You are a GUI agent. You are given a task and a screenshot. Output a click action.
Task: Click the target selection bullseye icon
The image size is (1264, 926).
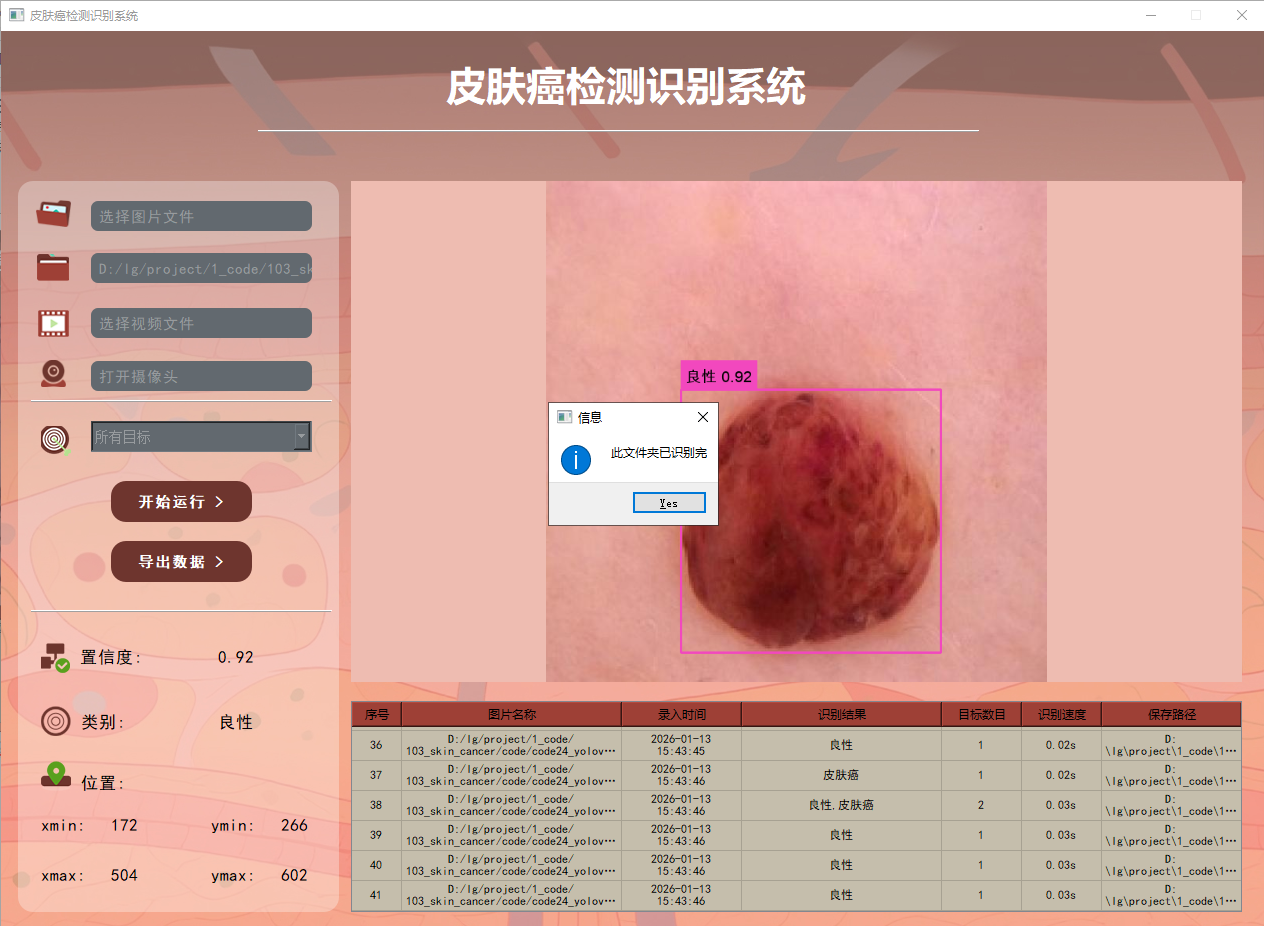click(55, 438)
